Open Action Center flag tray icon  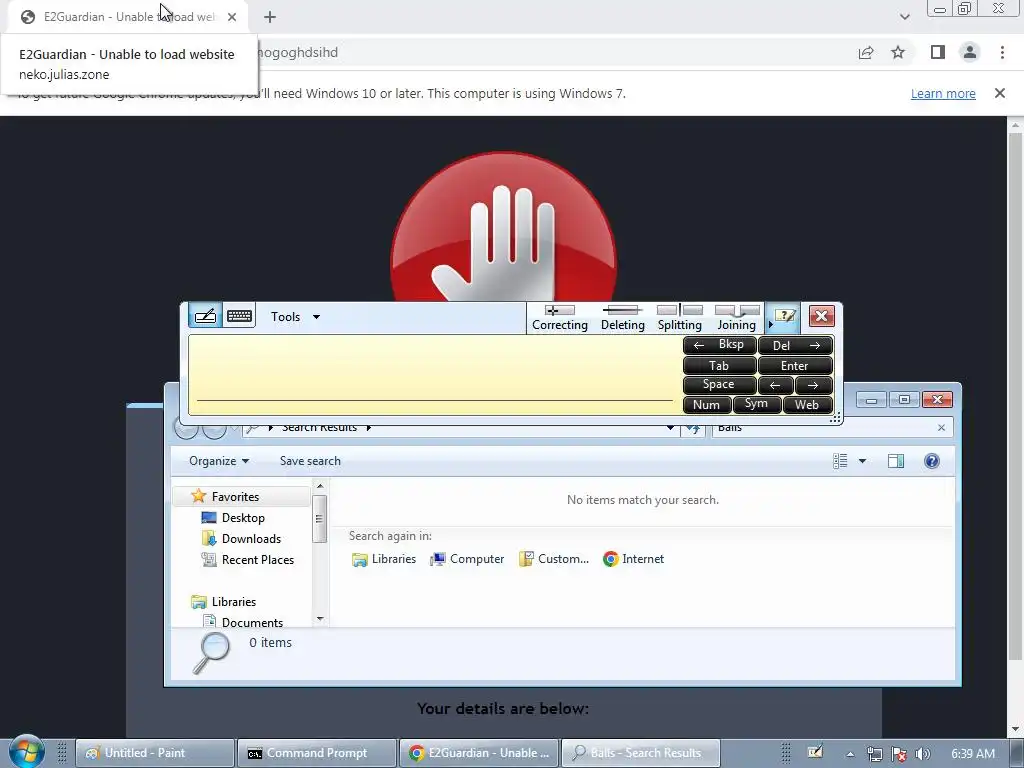click(899, 754)
